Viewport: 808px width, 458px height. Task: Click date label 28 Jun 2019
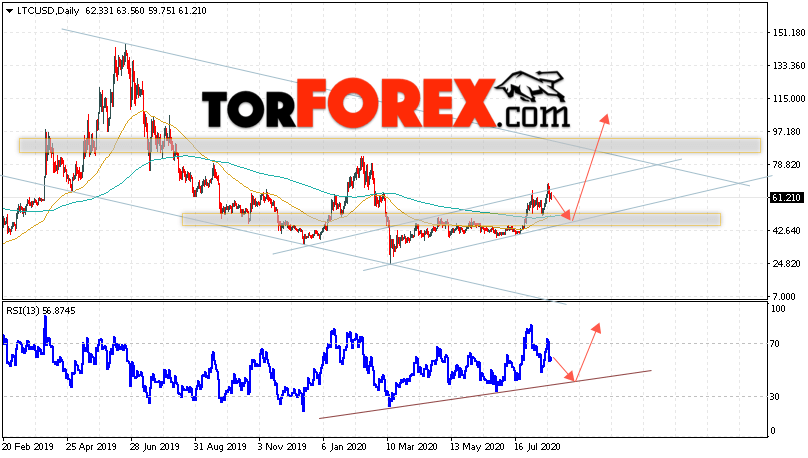(x=155, y=447)
